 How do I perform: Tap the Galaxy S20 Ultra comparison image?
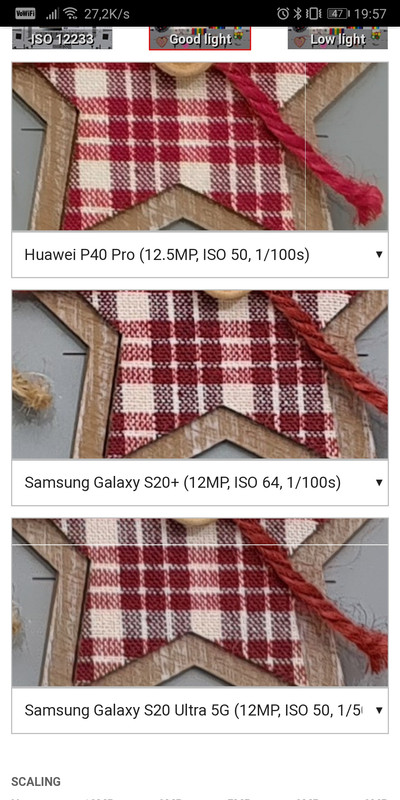pyautogui.click(x=200, y=602)
